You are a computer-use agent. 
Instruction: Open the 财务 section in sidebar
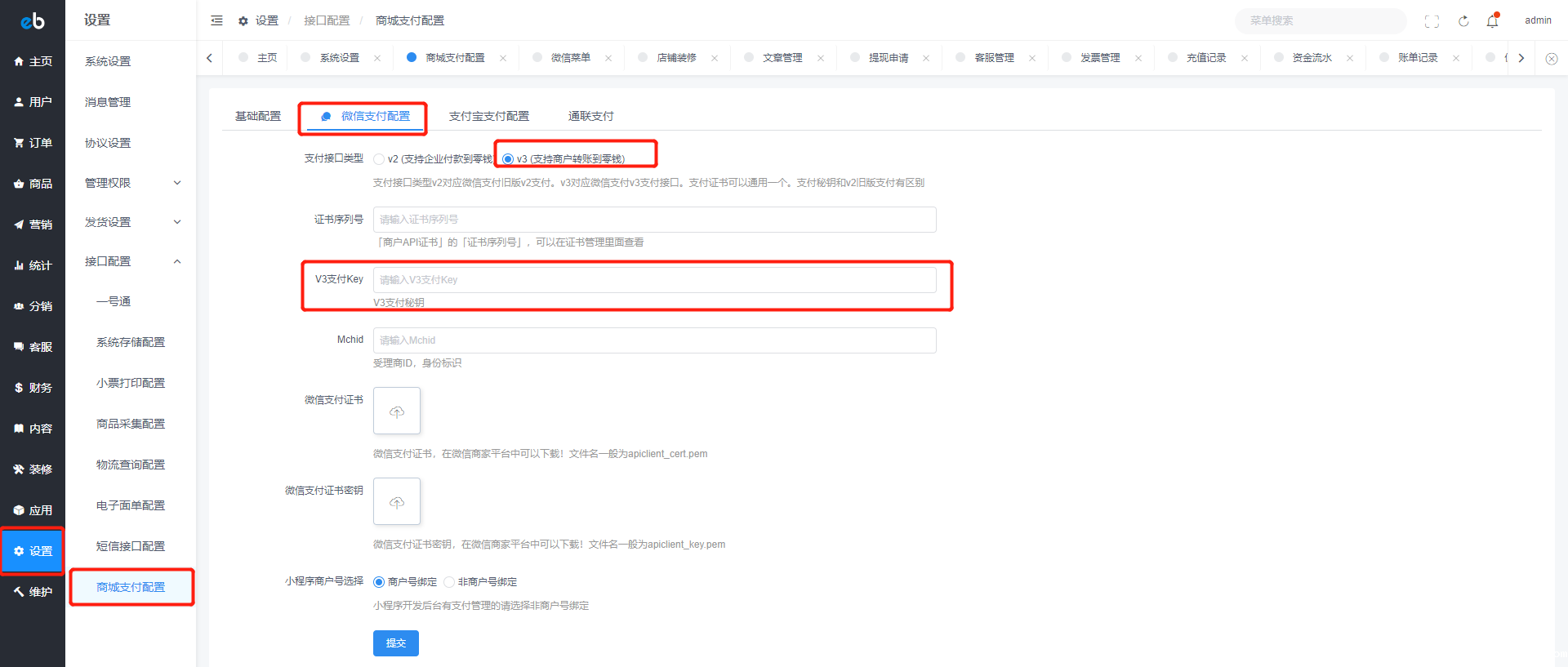pyautogui.click(x=33, y=388)
